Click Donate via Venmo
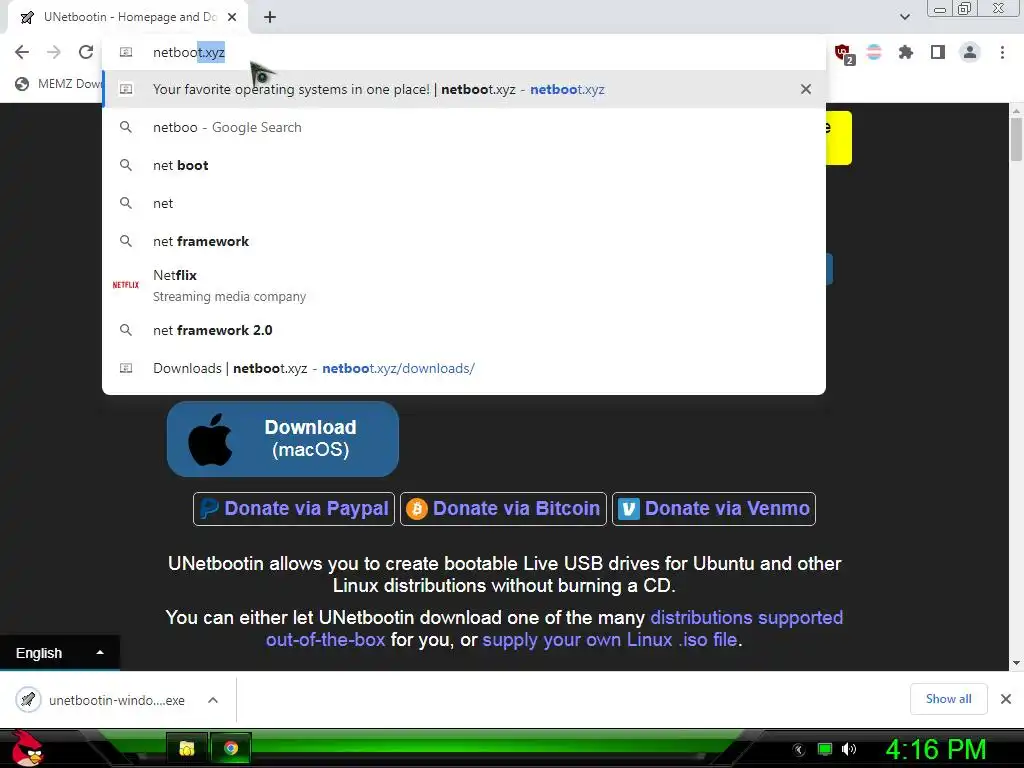The width and height of the screenshot is (1024, 768). point(714,509)
